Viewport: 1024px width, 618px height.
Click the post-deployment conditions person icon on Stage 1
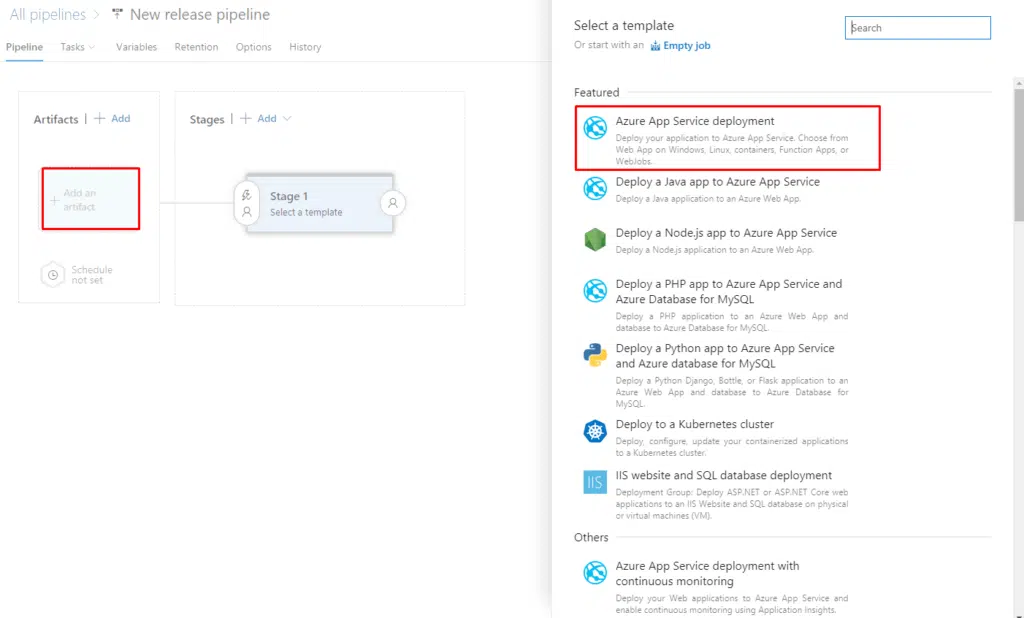click(x=392, y=203)
